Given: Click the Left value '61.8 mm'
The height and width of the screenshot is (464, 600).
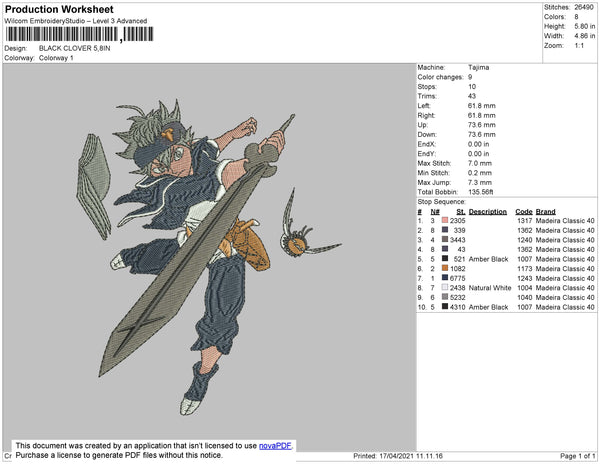Looking at the screenshot, I should 481,106.
